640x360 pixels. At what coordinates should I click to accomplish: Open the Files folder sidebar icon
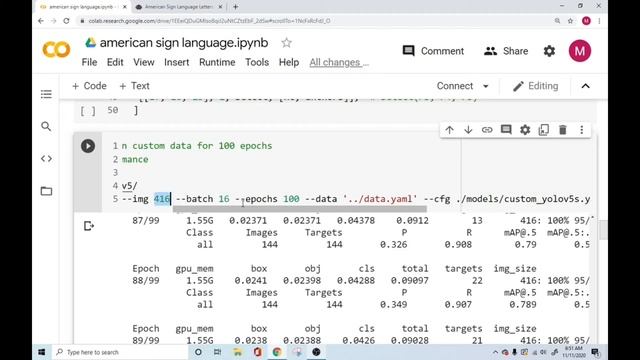(x=46, y=191)
